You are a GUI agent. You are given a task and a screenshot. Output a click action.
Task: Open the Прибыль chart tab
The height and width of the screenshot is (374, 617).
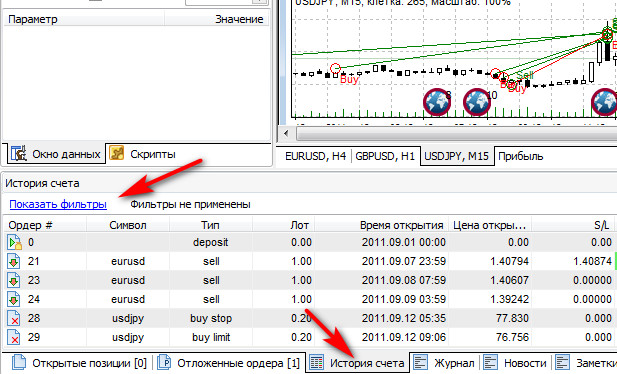tap(520, 156)
